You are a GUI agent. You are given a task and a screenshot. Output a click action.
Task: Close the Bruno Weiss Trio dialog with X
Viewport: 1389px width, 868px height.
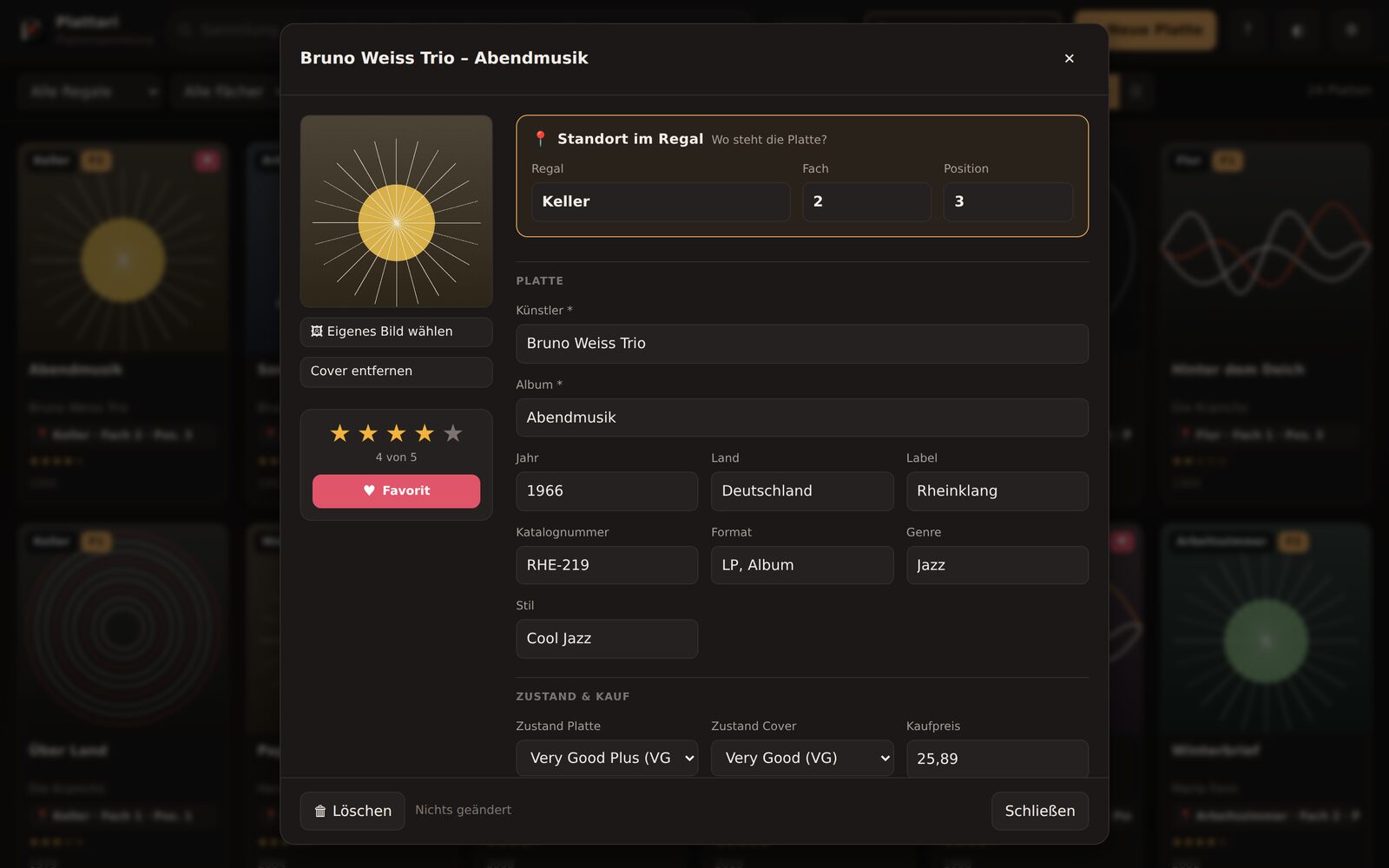click(x=1069, y=58)
